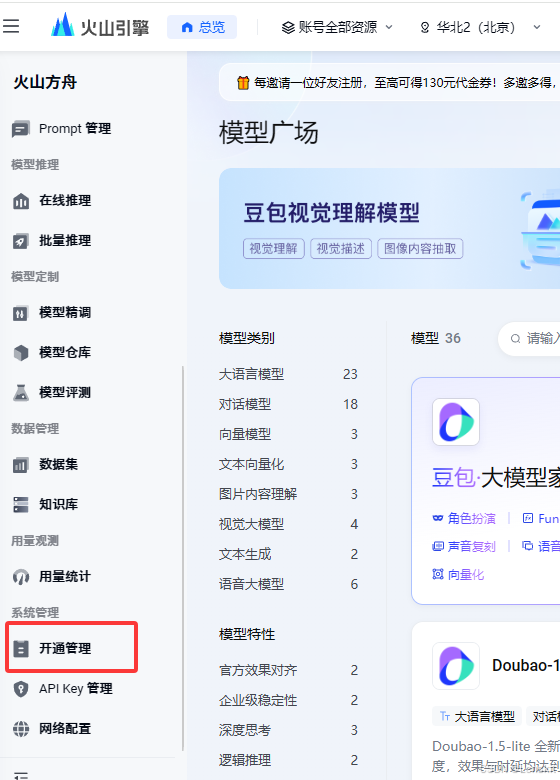Click the 豆包 logo in the 大模型 card
This screenshot has width=560, height=780.
point(456,422)
